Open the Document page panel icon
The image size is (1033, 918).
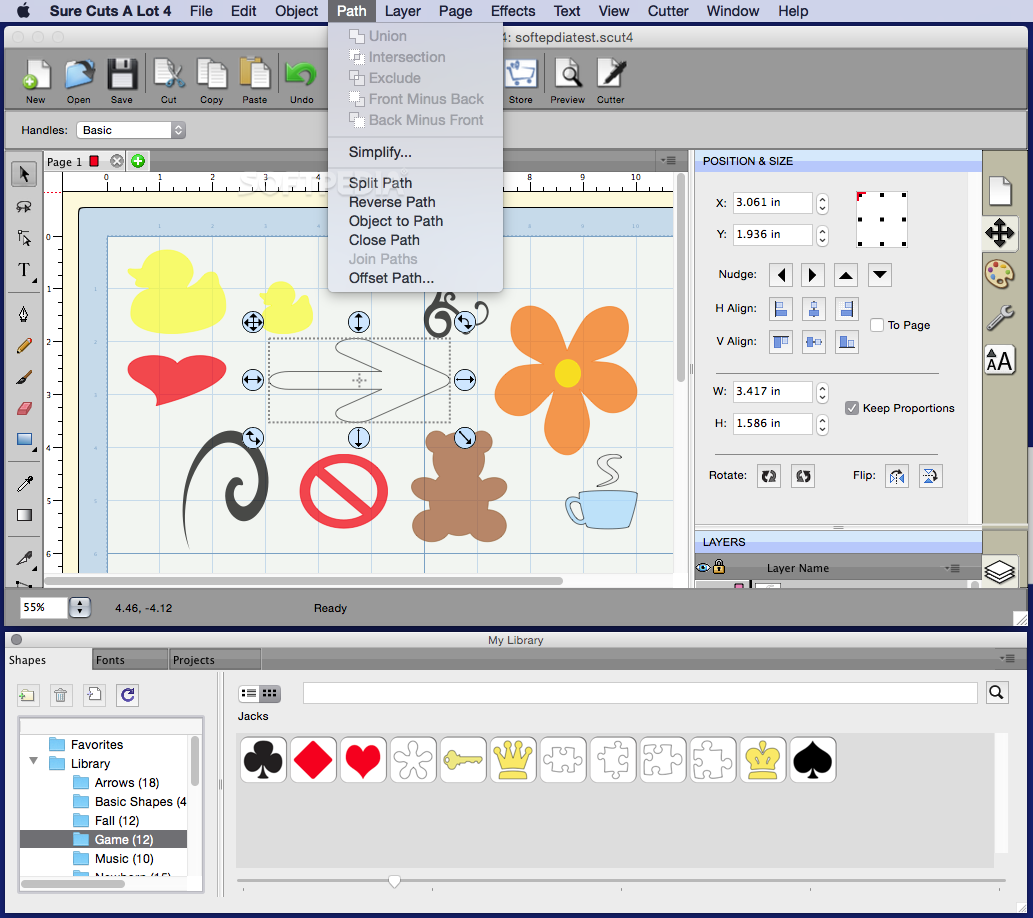point(999,191)
